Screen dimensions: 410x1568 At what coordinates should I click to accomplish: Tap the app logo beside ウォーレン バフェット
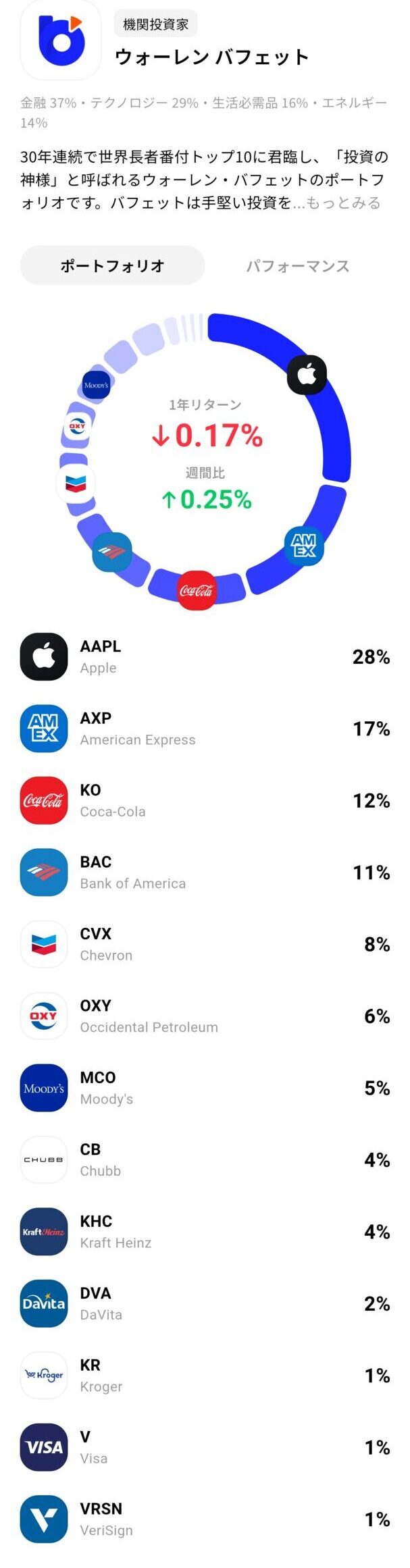pyautogui.click(x=61, y=41)
